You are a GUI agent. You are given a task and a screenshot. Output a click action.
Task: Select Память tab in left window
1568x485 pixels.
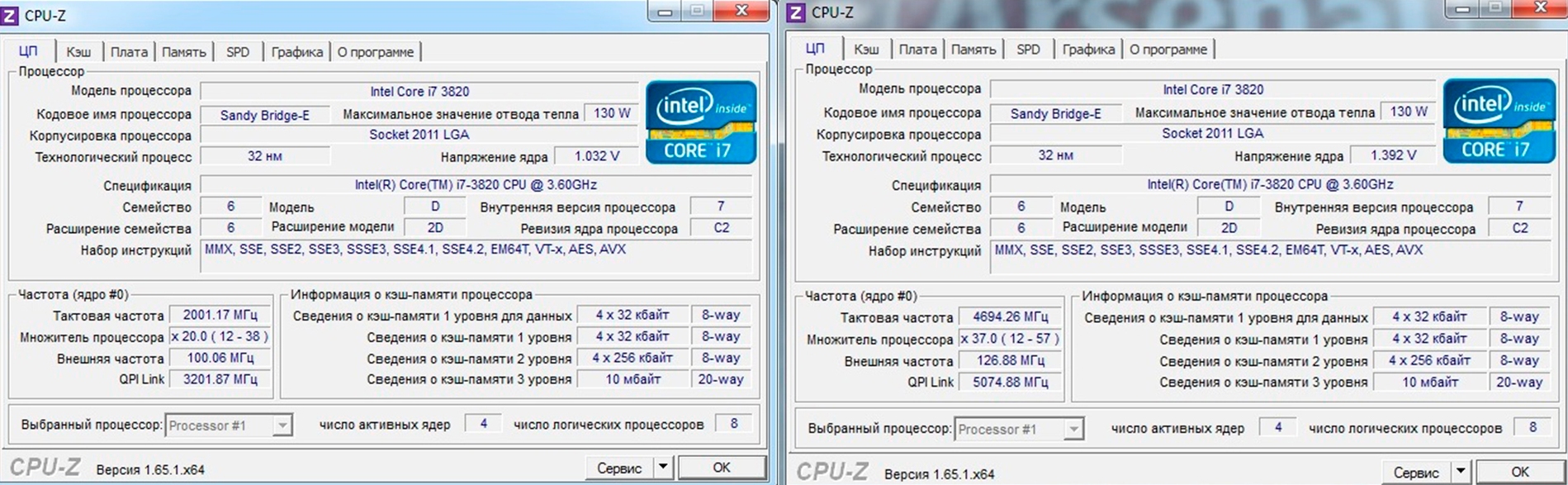coord(183,52)
